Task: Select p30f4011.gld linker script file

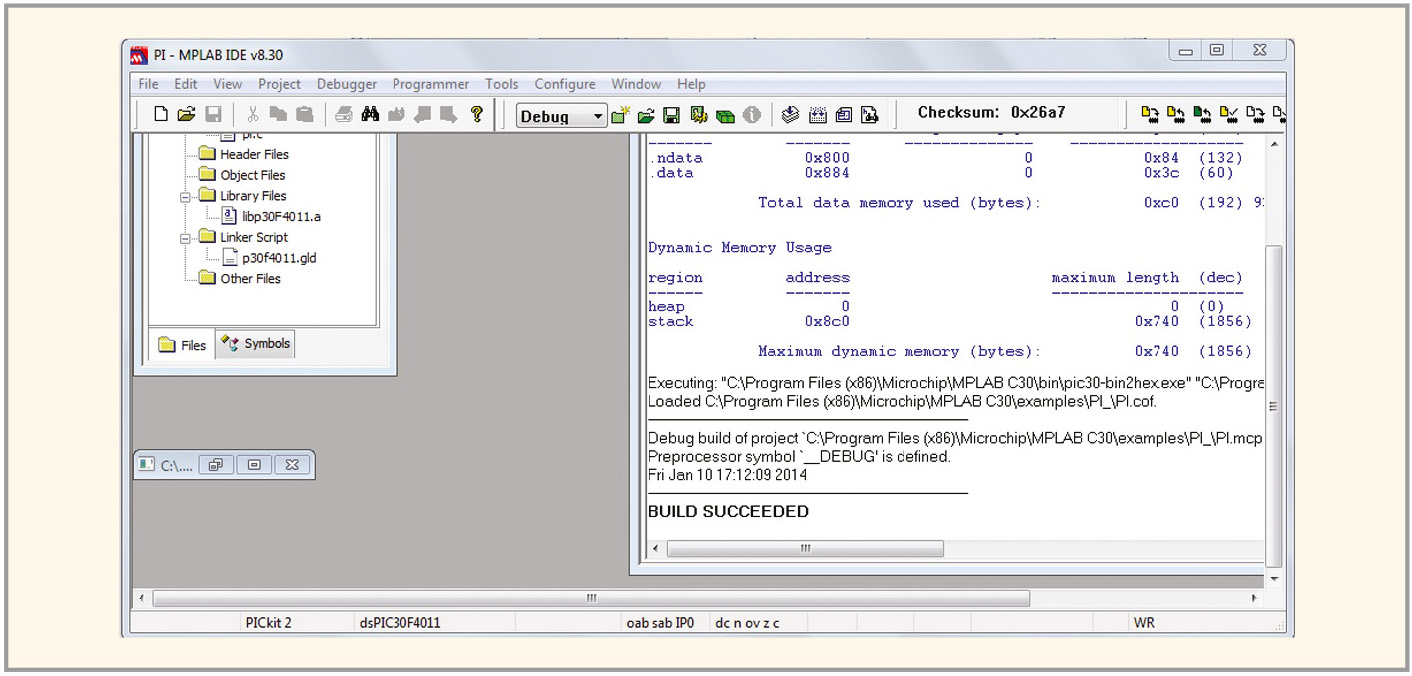Action: click(278, 258)
